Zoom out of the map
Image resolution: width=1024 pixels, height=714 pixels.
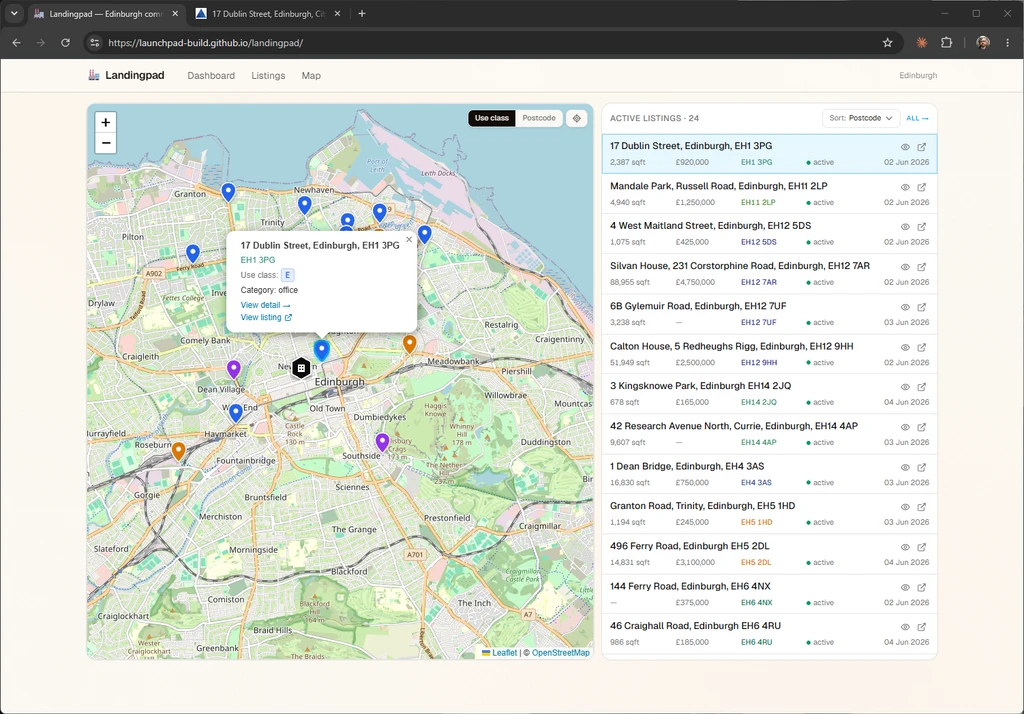(106, 143)
